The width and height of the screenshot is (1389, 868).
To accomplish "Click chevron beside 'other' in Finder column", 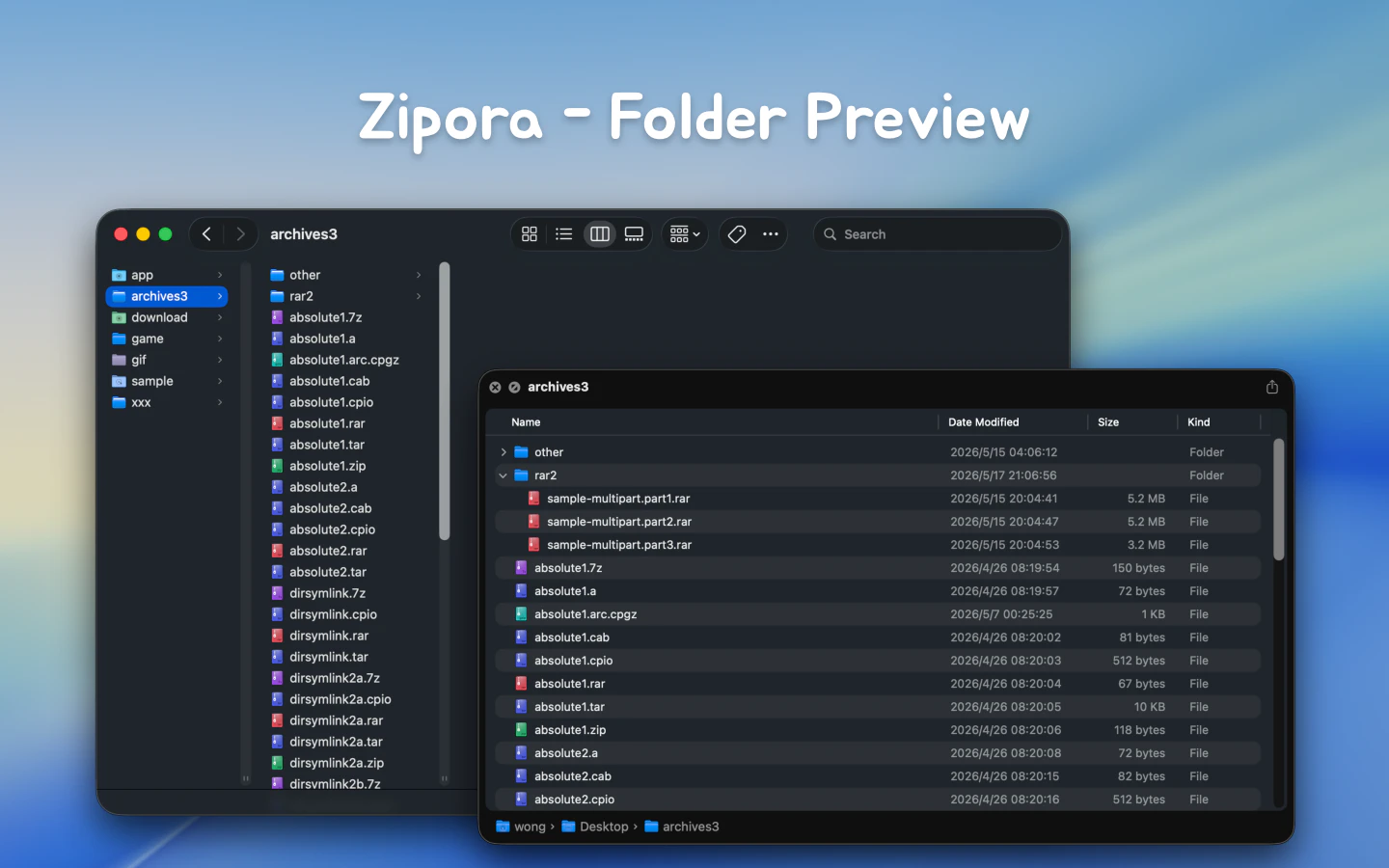I will (x=419, y=275).
